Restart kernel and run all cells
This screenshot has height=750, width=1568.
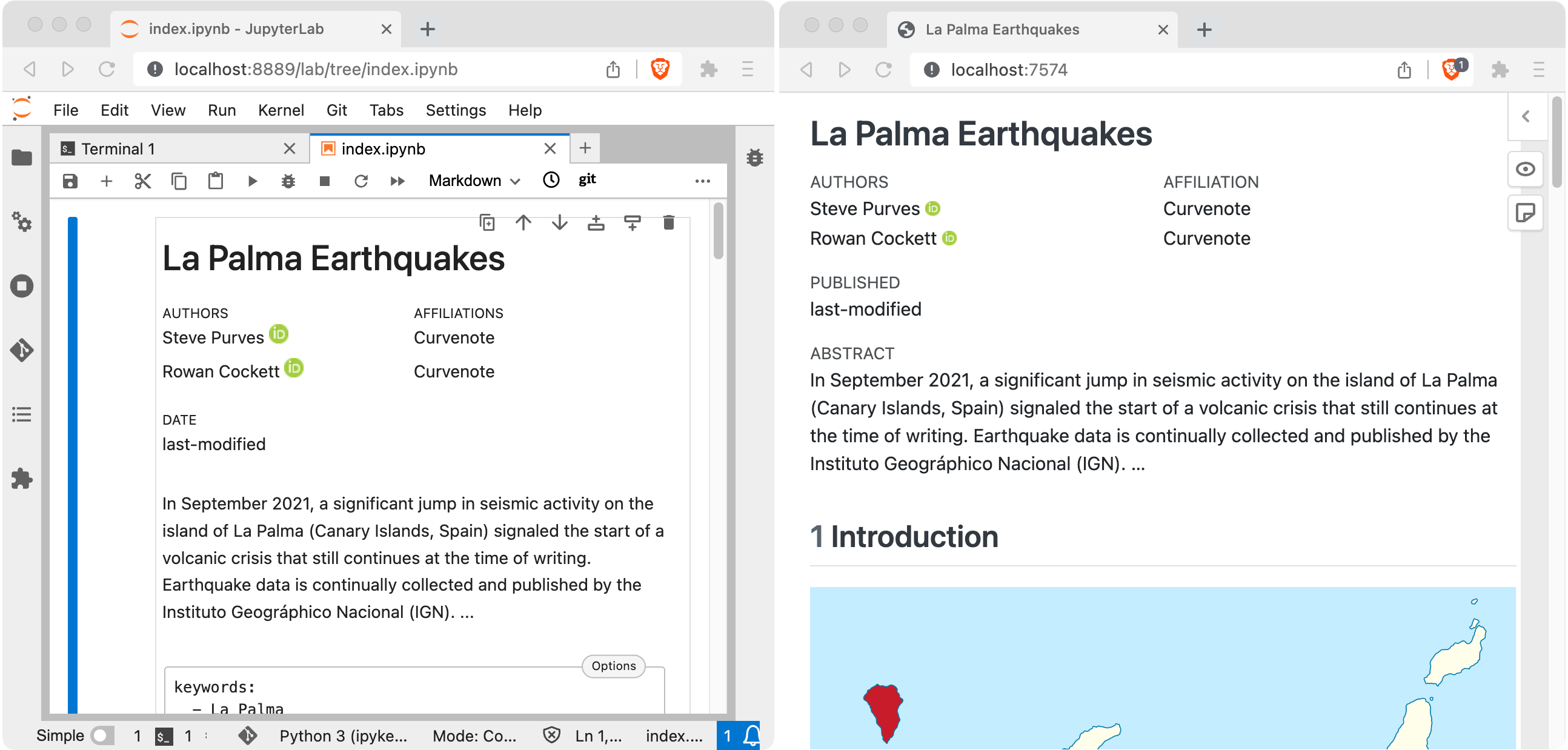pos(397,180)
